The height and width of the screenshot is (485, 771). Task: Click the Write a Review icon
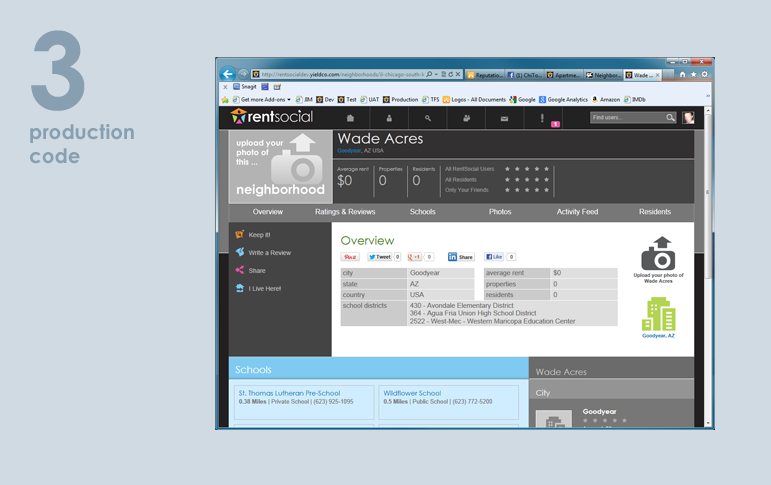240,252
